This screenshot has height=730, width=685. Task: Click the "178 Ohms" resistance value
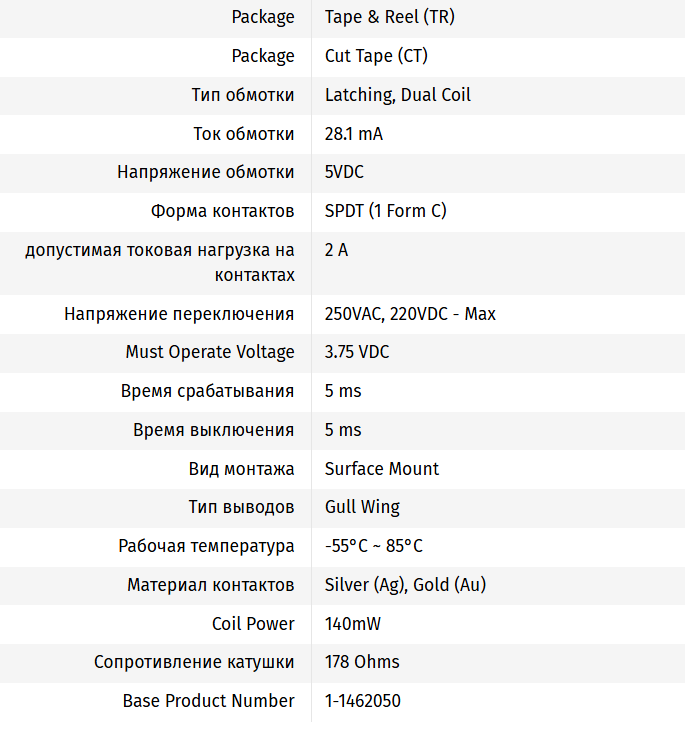[362, 662]
